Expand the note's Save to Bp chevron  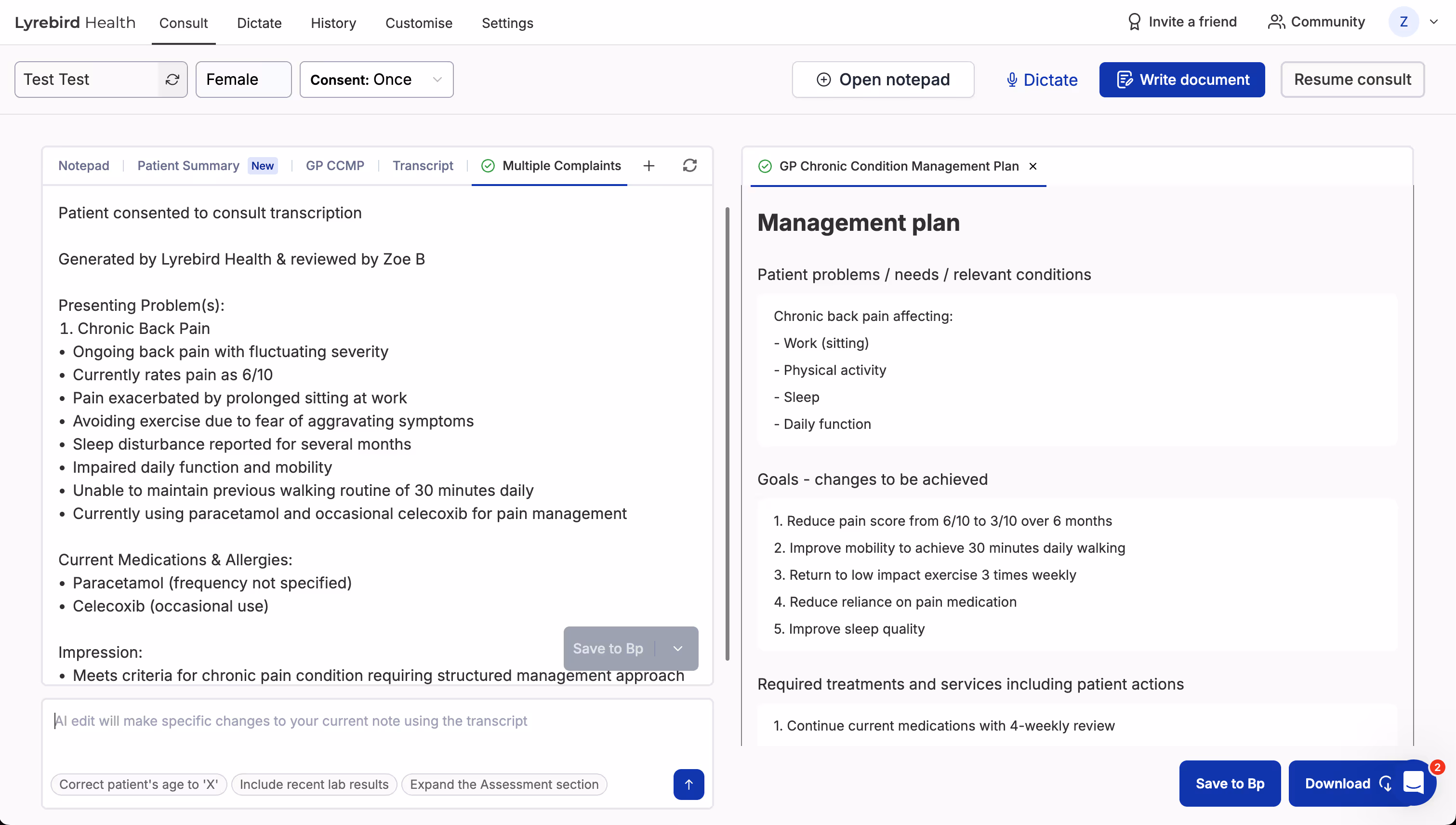point(677,648)
